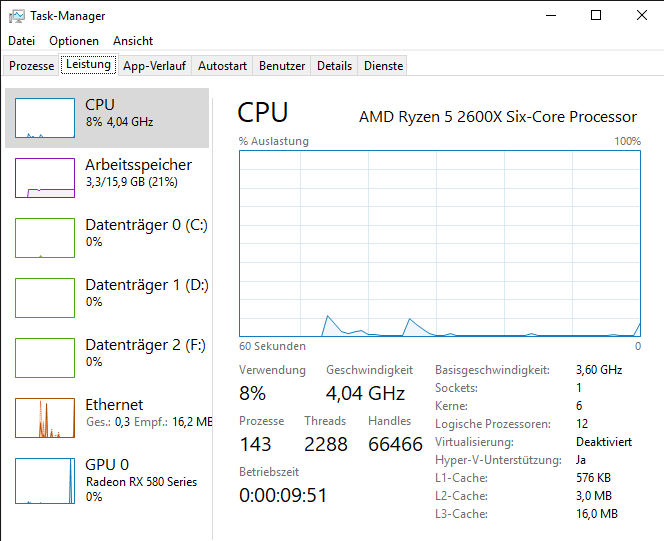Minimize the Task-Manager window
The image size is (664, 541).
[550, 16]
